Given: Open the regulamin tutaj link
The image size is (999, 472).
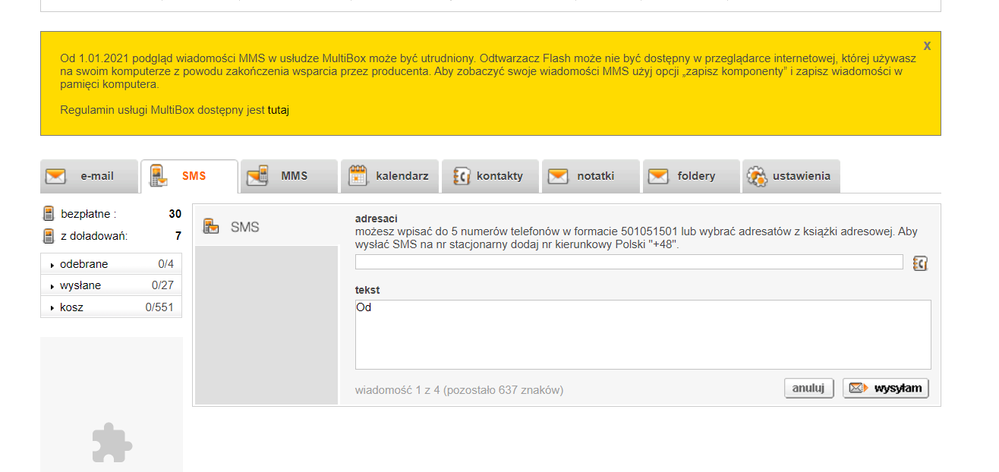Looking at the screenshot, I should 278,110.
